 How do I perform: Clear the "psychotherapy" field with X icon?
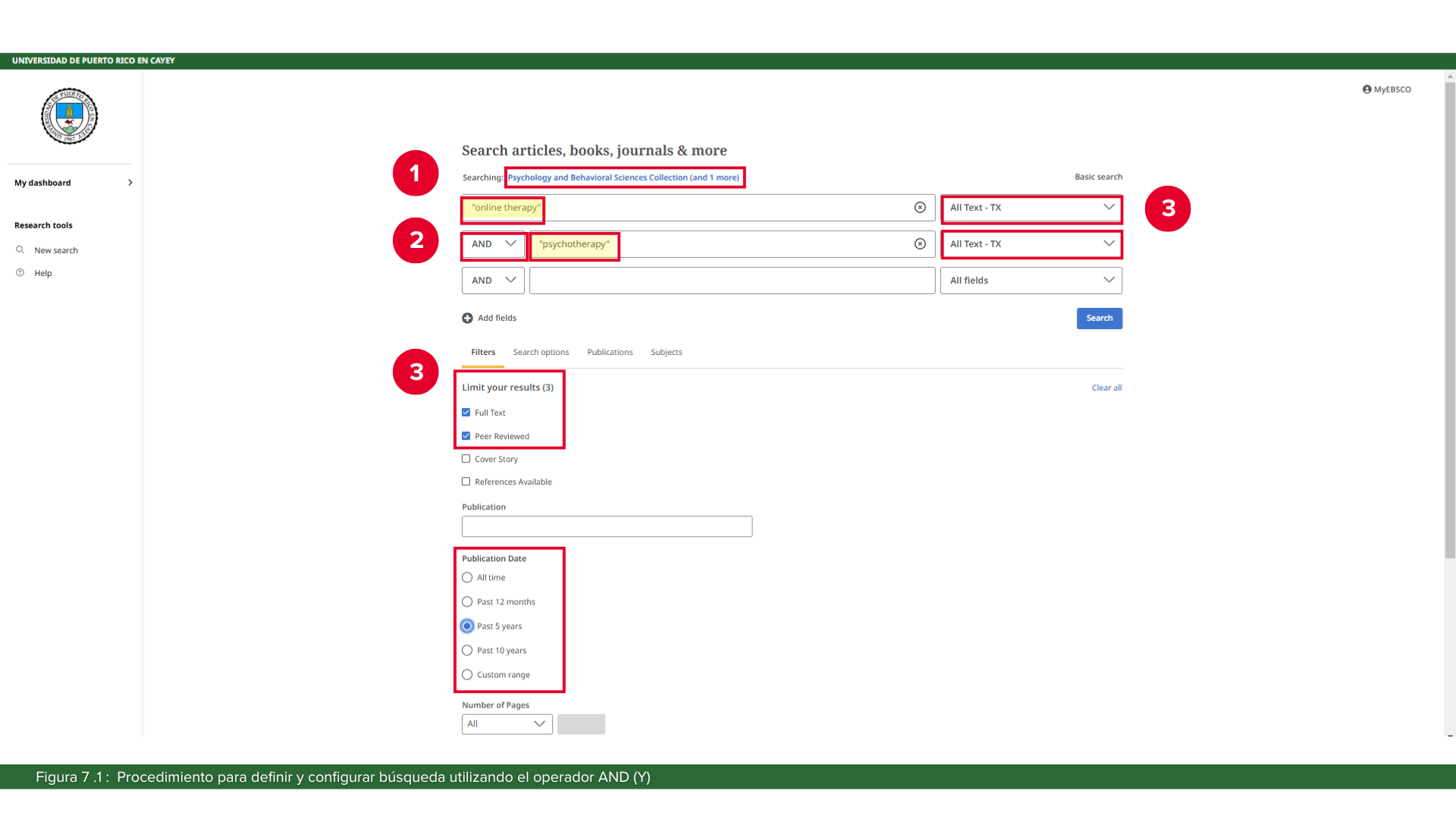point(920,244)
